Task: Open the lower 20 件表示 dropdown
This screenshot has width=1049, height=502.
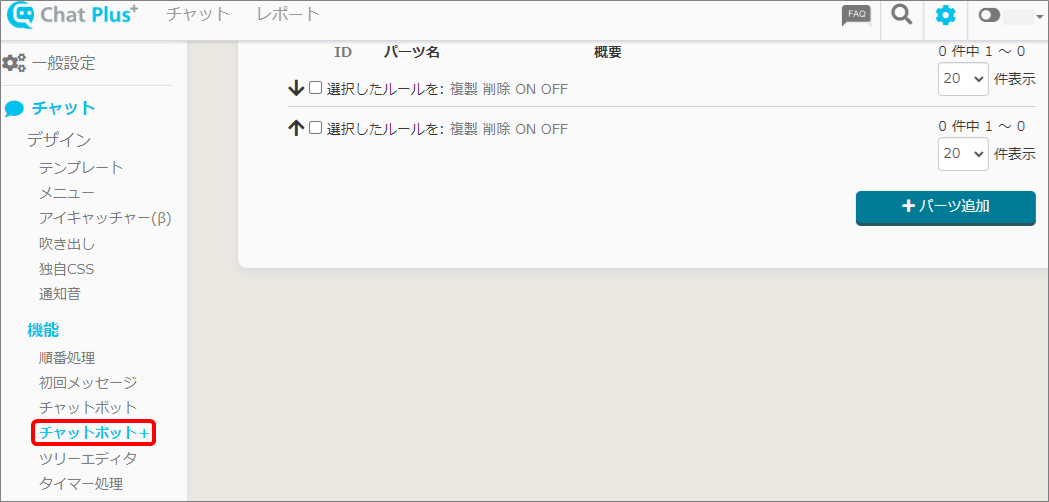Action: pyautogui.click(x=963, y=153)
